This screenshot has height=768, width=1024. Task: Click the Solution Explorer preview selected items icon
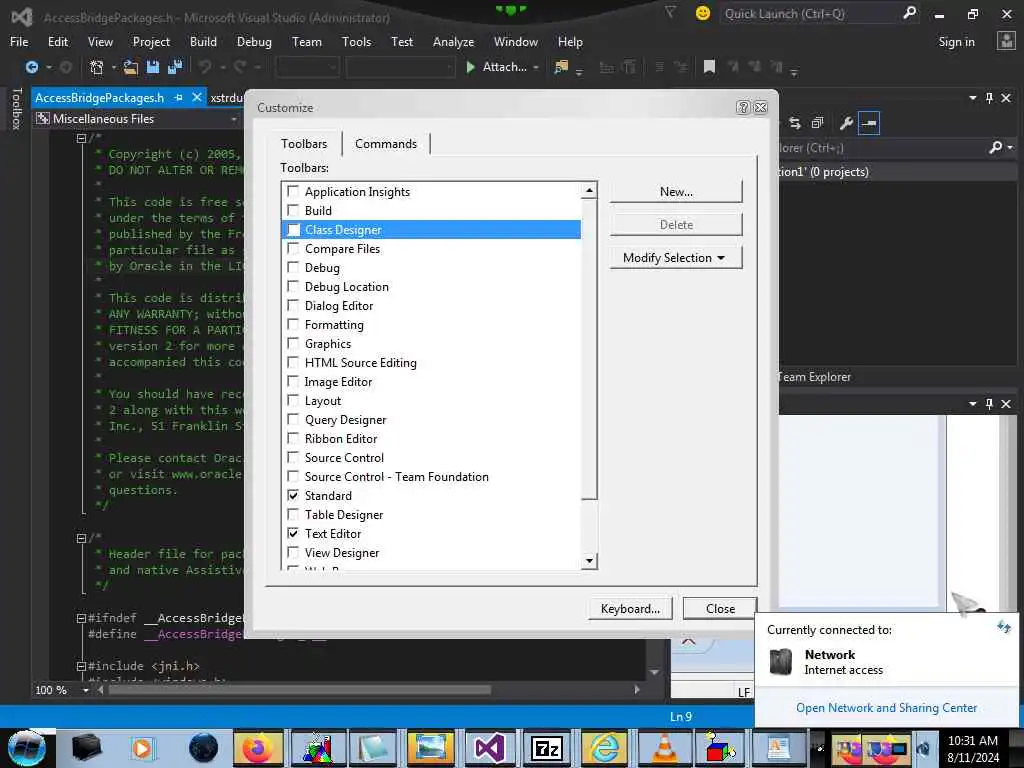click(x=869, y=123)
